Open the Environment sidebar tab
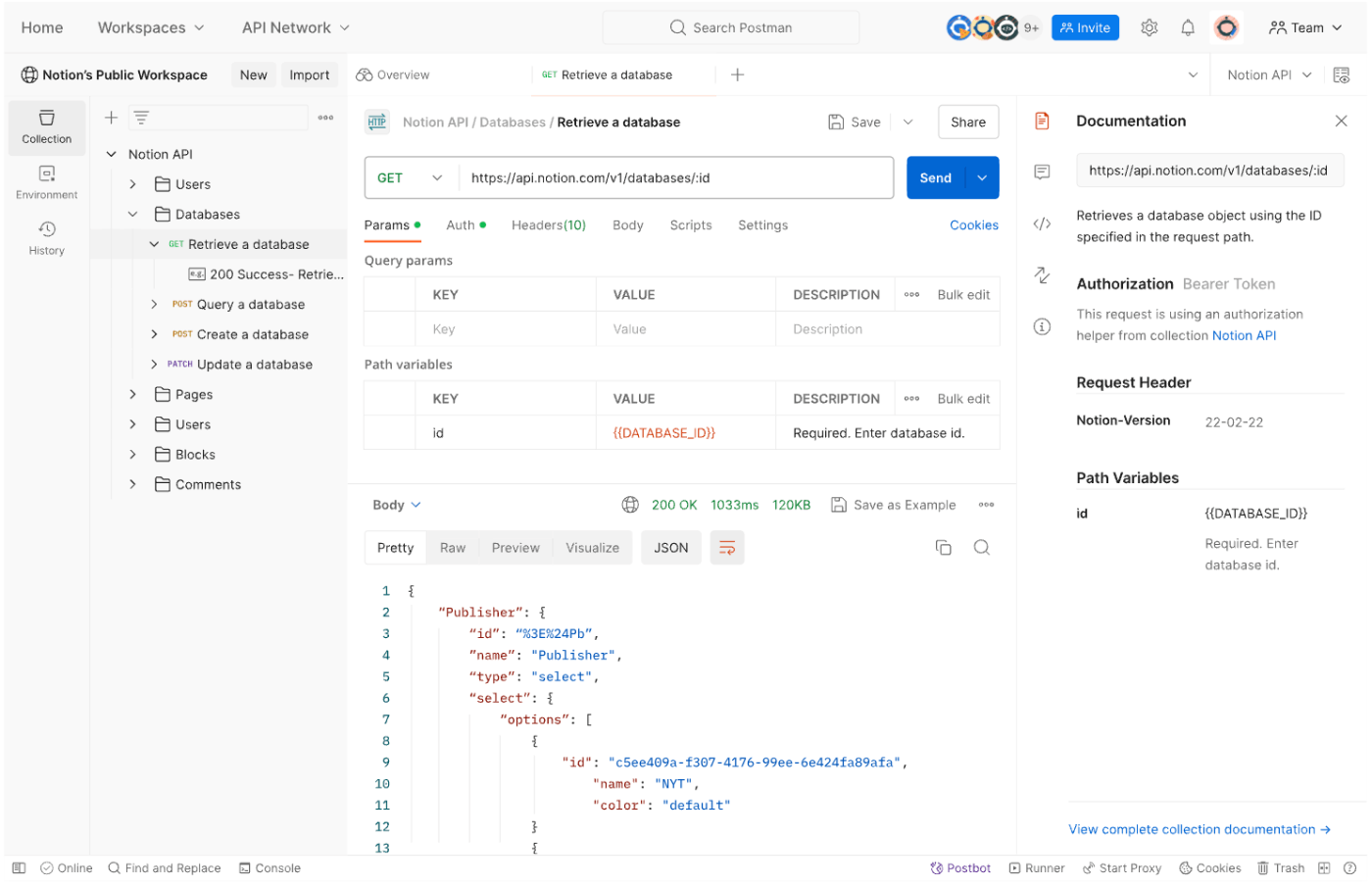 (x=46, y=182)
